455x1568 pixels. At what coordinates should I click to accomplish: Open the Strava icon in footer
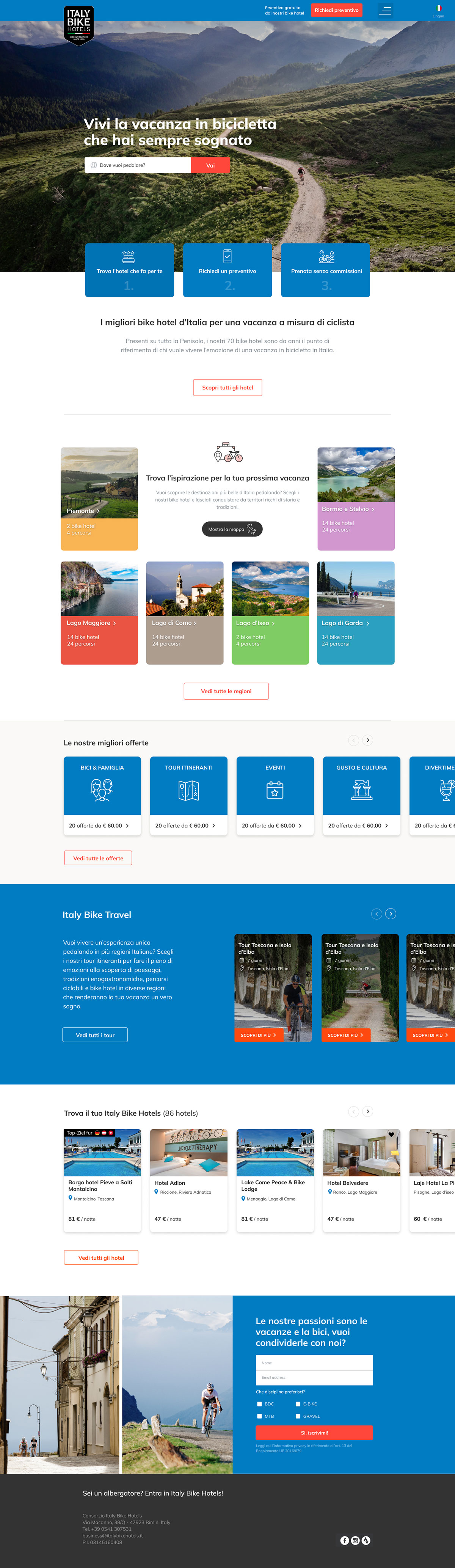pyautogui.click(x=366, y=1540)
